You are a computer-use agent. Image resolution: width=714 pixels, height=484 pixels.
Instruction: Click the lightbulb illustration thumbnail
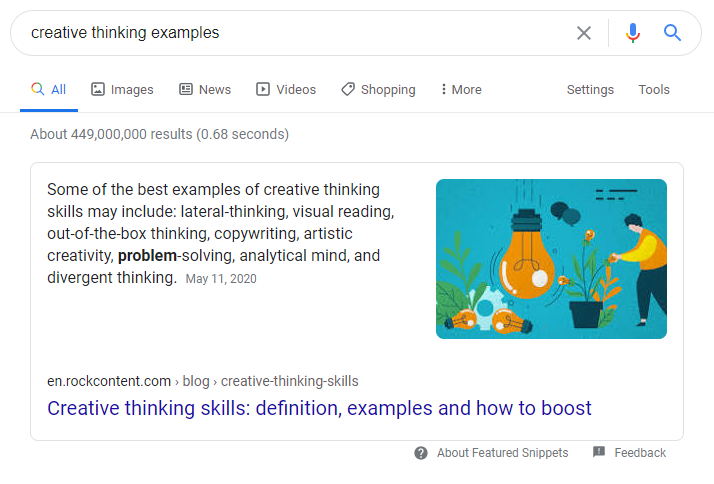point(551,259)
